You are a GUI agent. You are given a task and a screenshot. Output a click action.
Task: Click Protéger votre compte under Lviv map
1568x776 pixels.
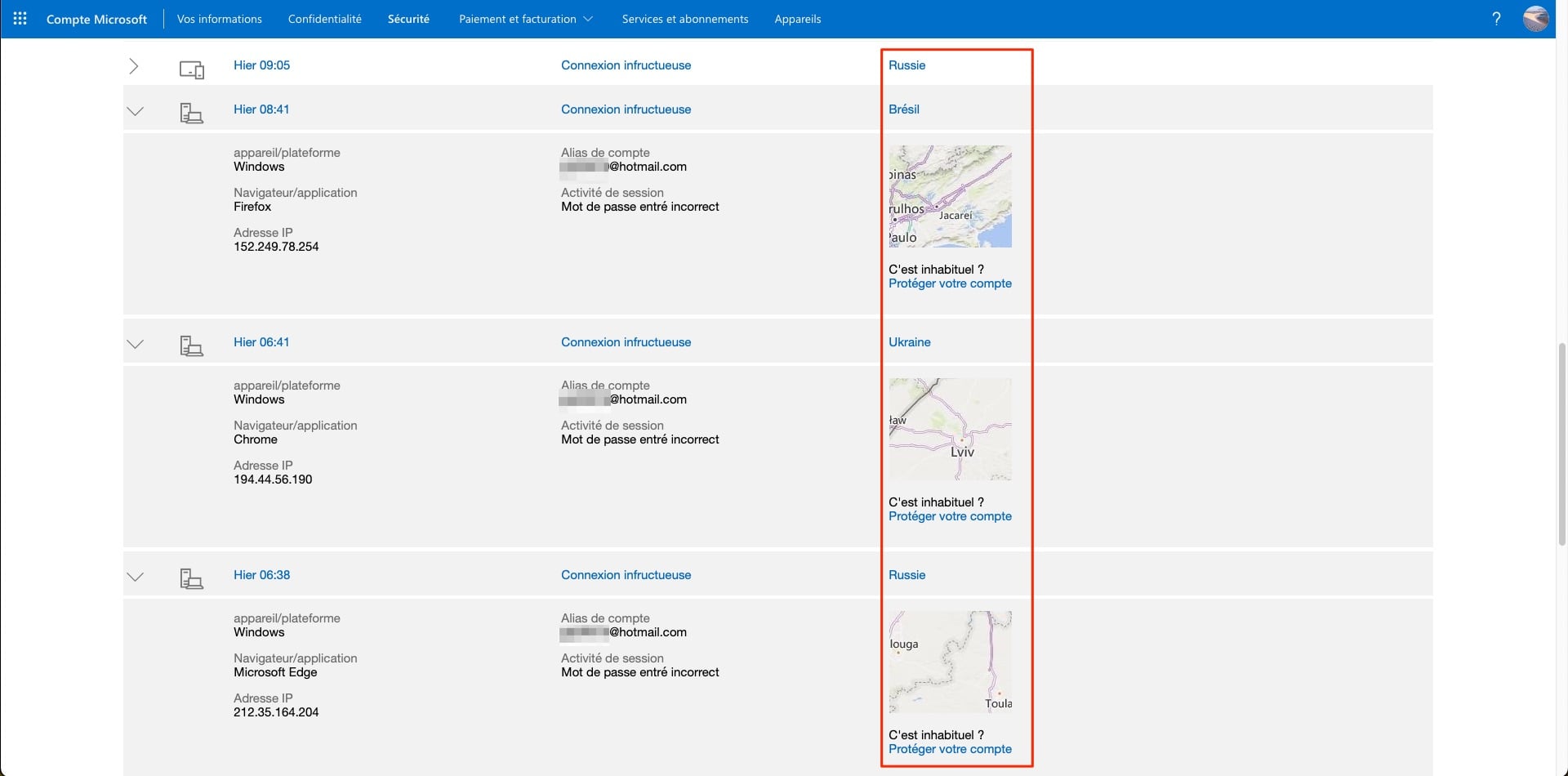950,516
